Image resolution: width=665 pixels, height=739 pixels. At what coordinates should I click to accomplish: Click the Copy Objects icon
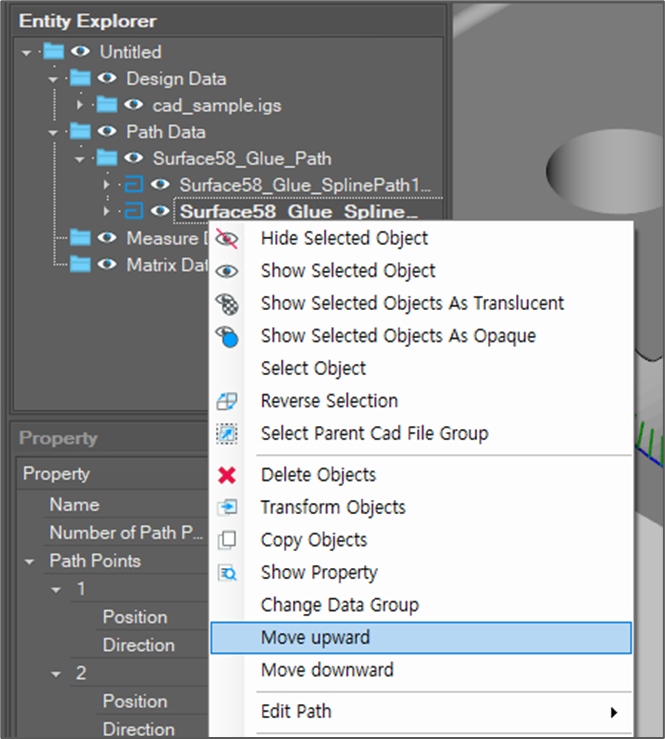[x=227, y=540]
